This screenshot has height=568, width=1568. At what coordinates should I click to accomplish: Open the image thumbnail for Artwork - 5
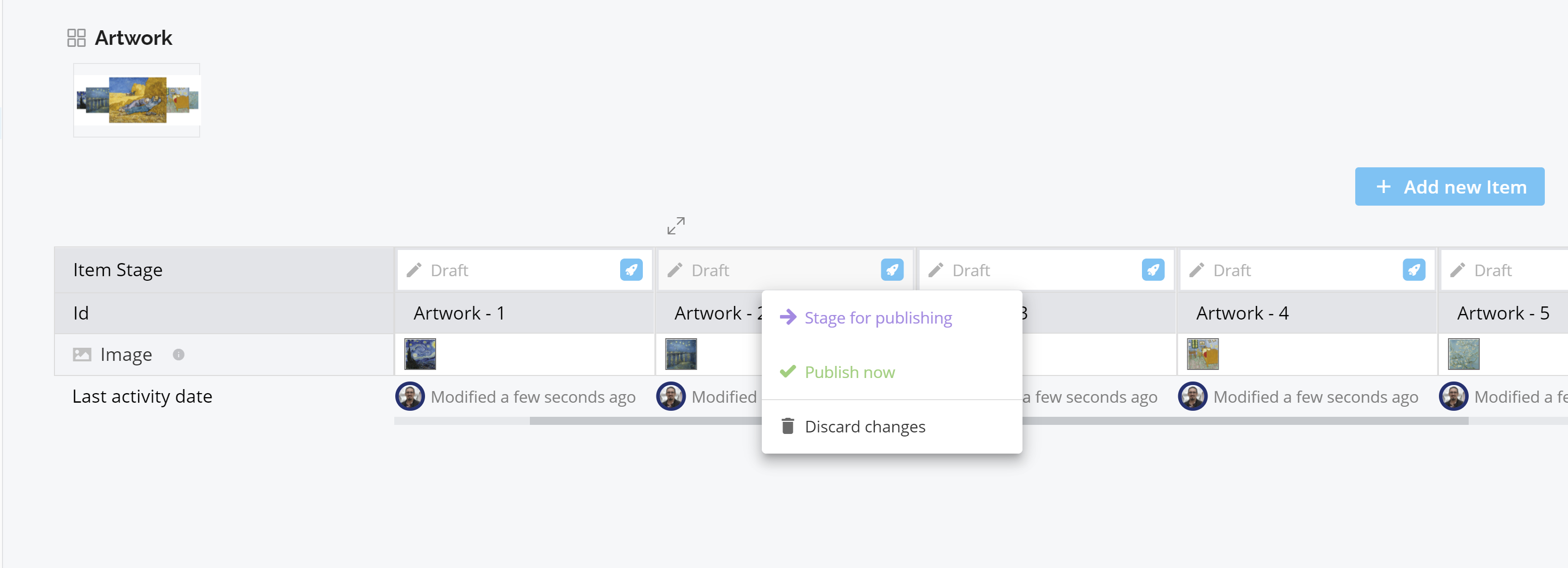(x=1463, y=354)
